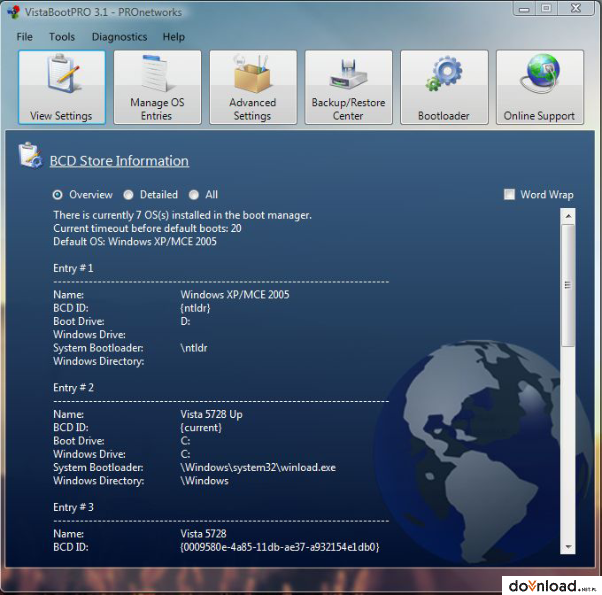The width and height of the screenshot is (602, 595).
Task: Select the Detailed radio button
Action: pos(128,195)
